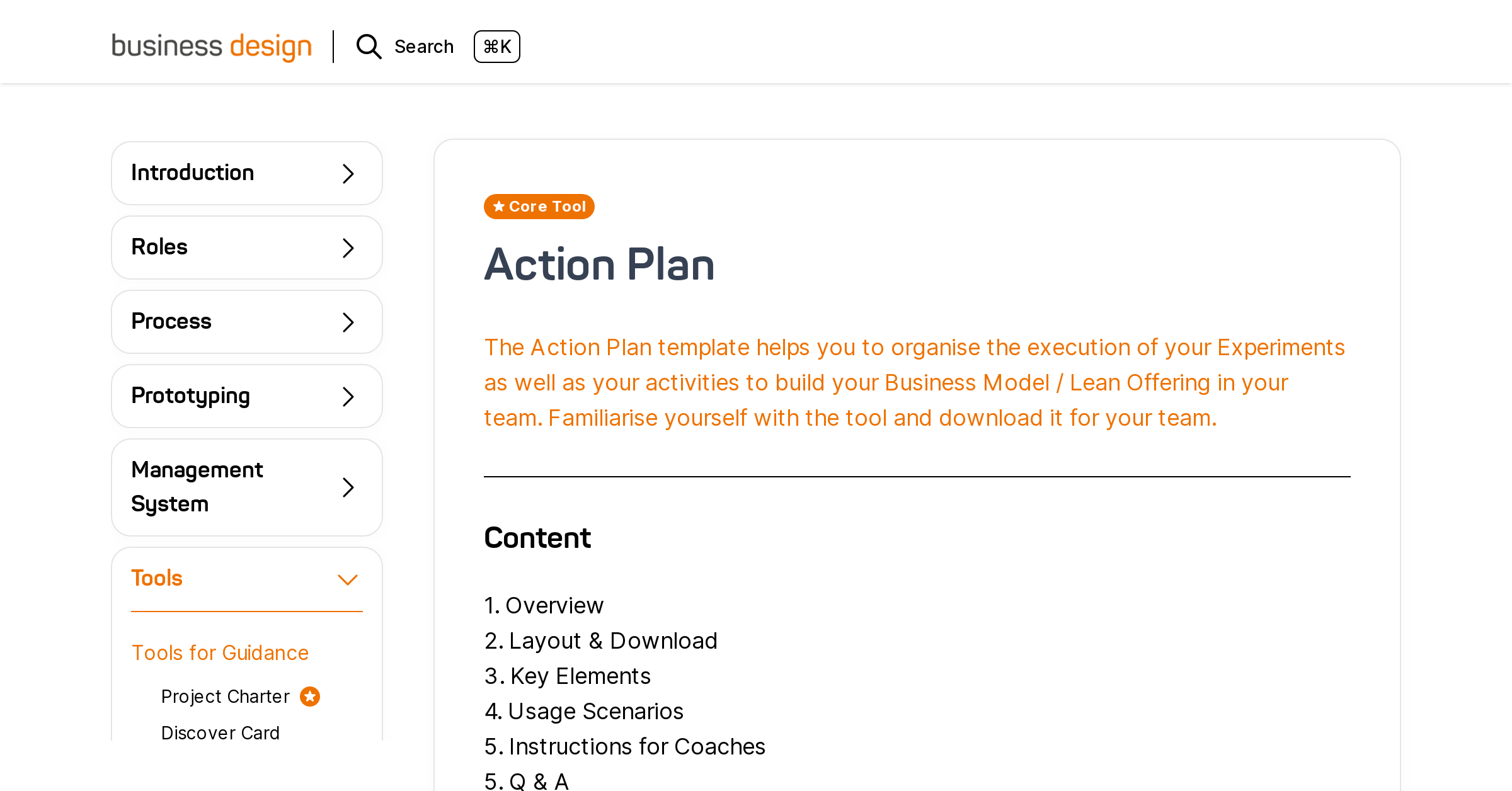
Task: Click the business design logo
Action: [211, 46]
